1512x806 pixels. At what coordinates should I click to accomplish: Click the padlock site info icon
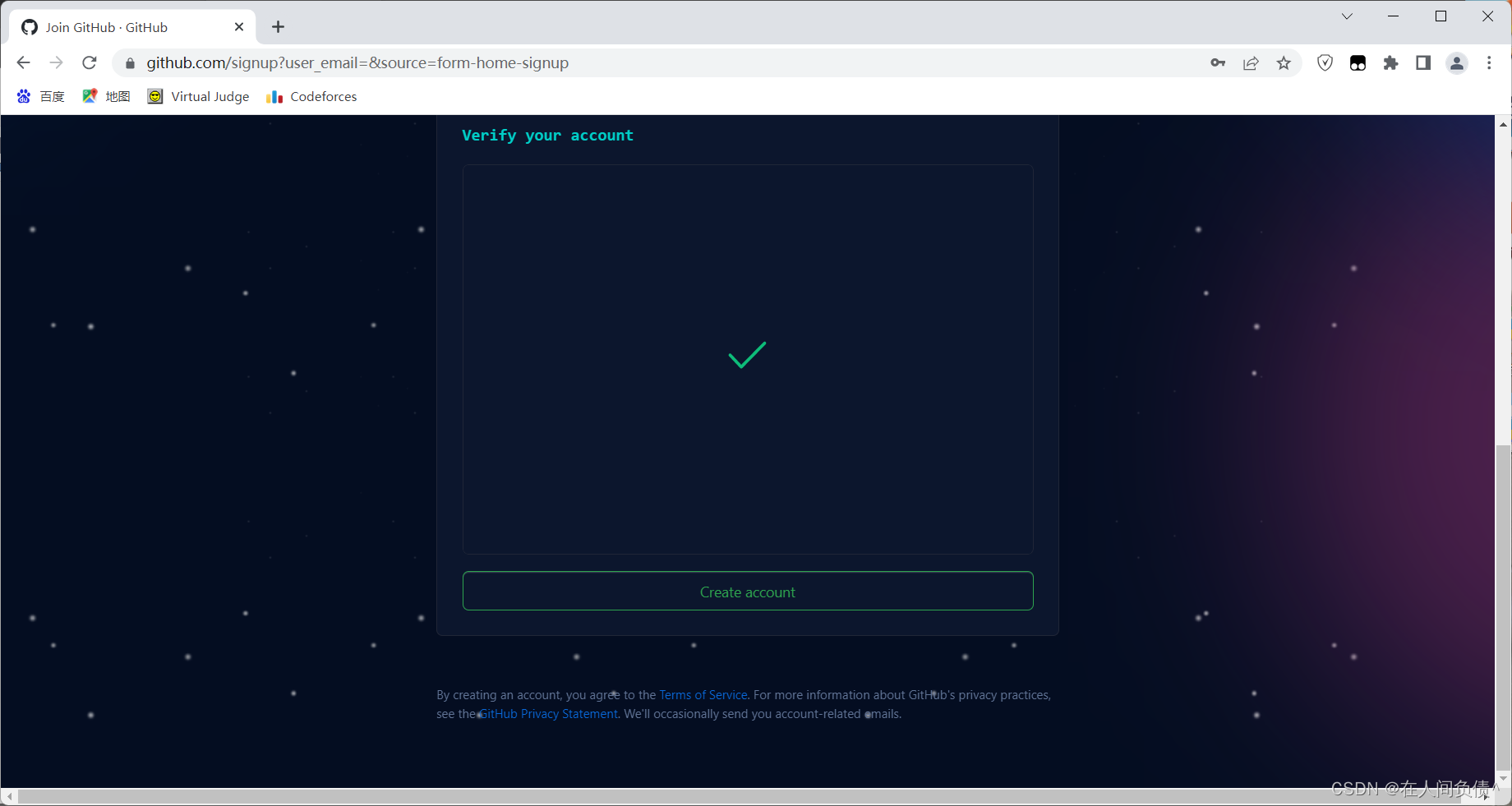click(130, 63)
